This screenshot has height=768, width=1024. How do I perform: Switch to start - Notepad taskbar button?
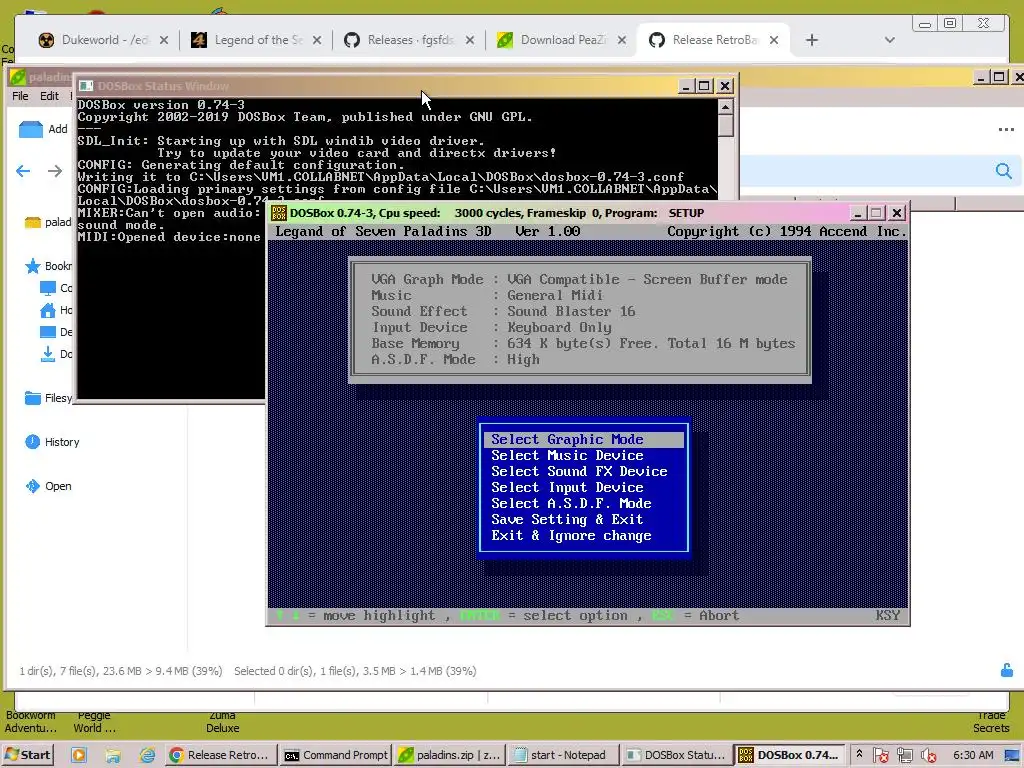tap(563, 755)
